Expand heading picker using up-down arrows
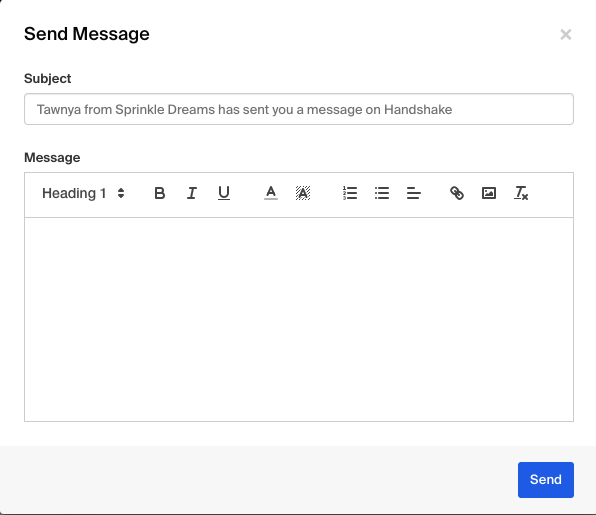The image size is (596, 515). coord(121,193)
